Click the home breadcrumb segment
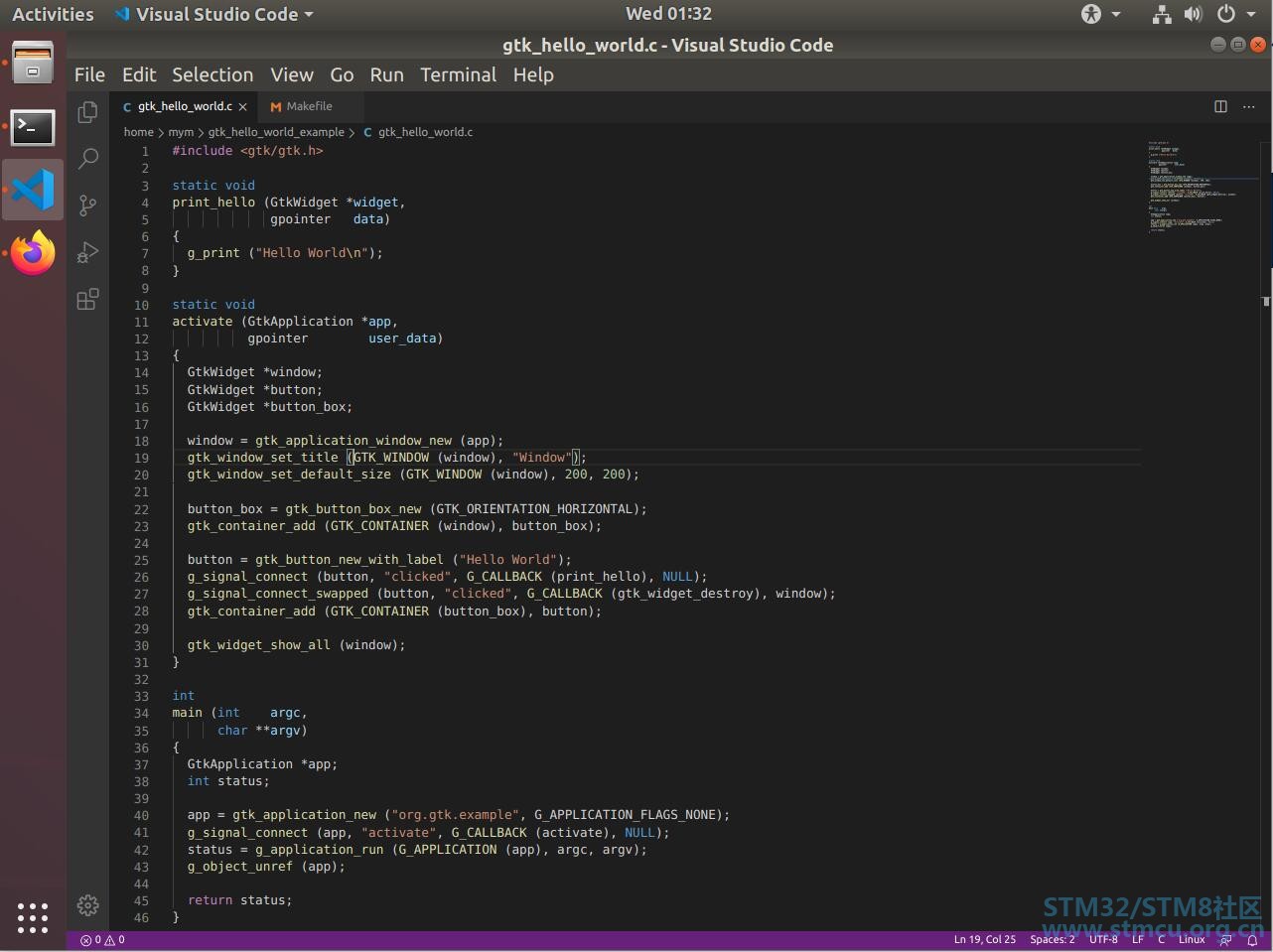1273x952 pixels. tap(139, 132)
